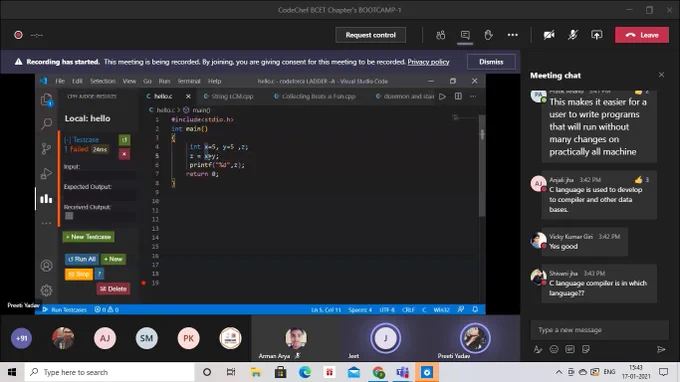Dismiss the recording notification banner
Screen dimensions: 680x382
pos(491,62)
